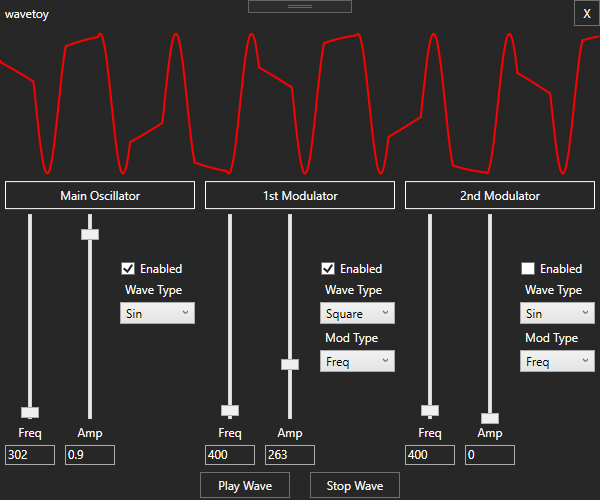Disable the Main Oscillator Enabled checkbox
The height and width of the screenshot is (500, 600).
point(128,269)
